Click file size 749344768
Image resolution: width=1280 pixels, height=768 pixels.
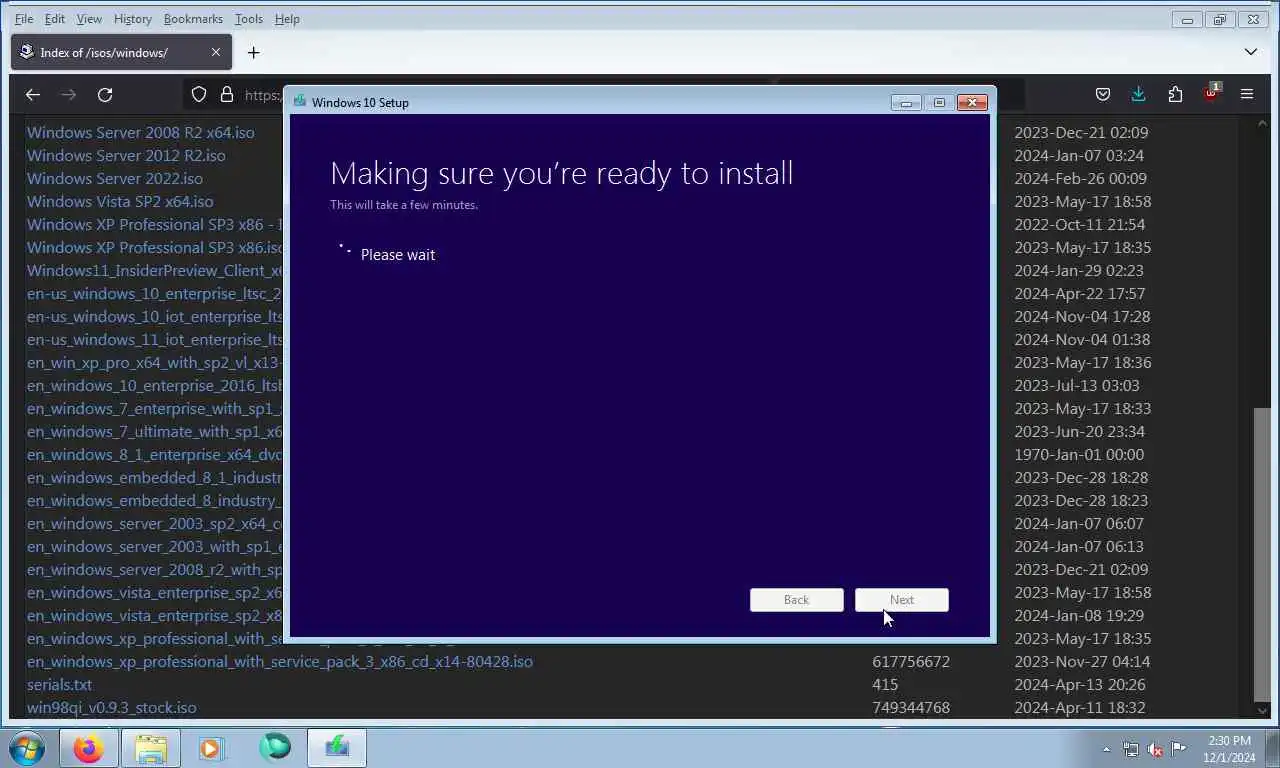point(911,707)
